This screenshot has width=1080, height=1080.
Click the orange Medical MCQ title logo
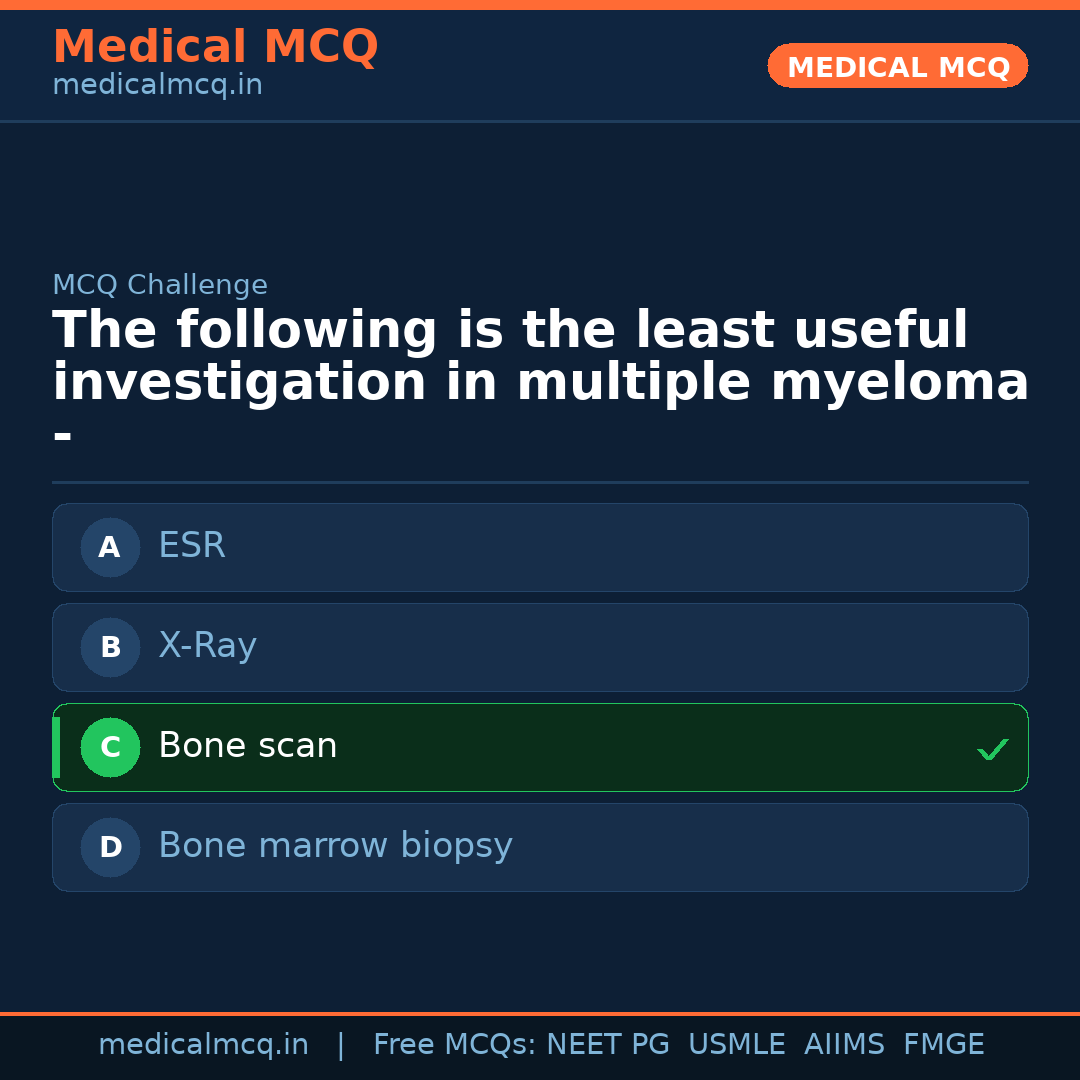(x=215, y=47)
